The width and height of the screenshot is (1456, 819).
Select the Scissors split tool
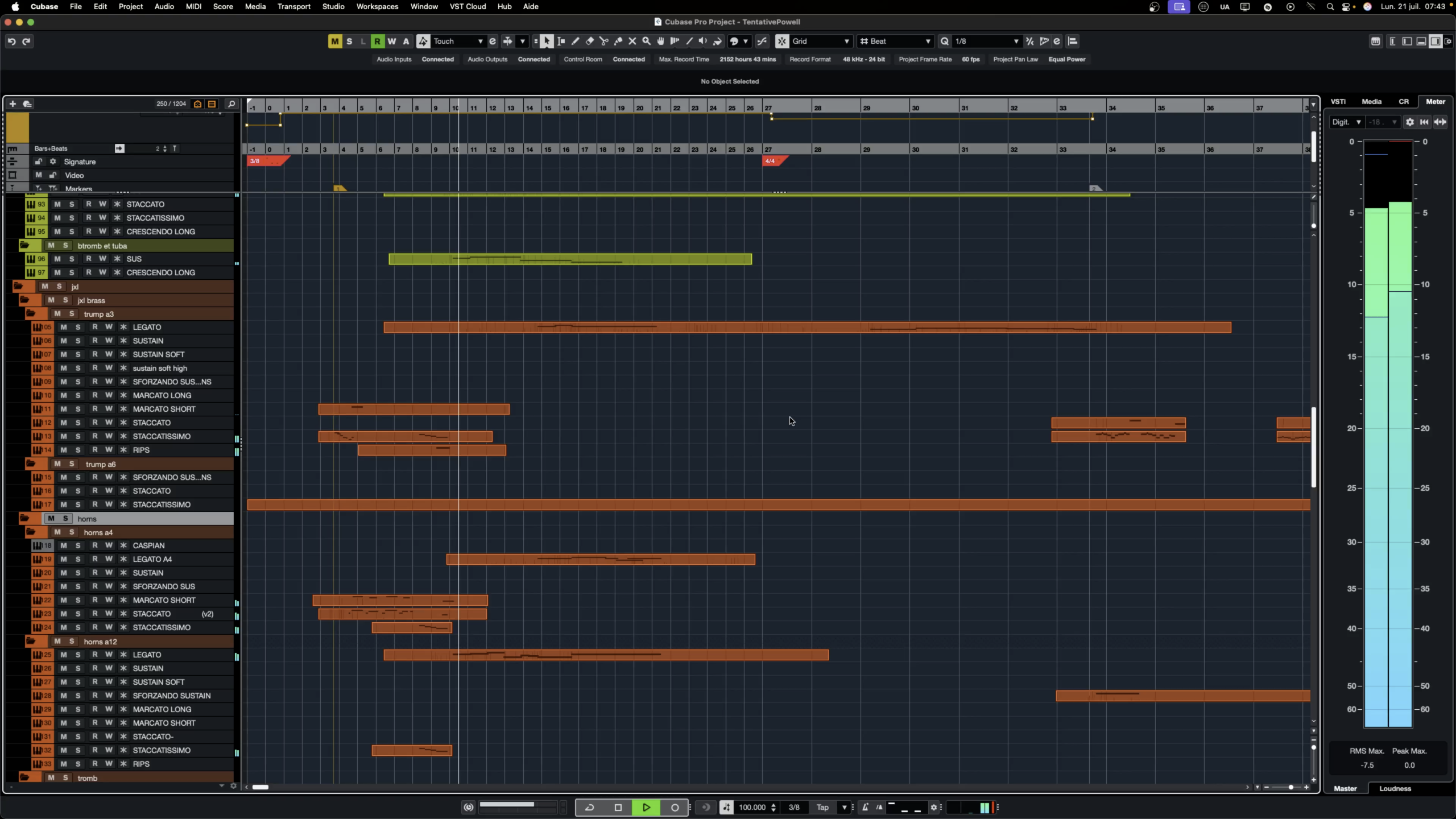tap(603, 41)
